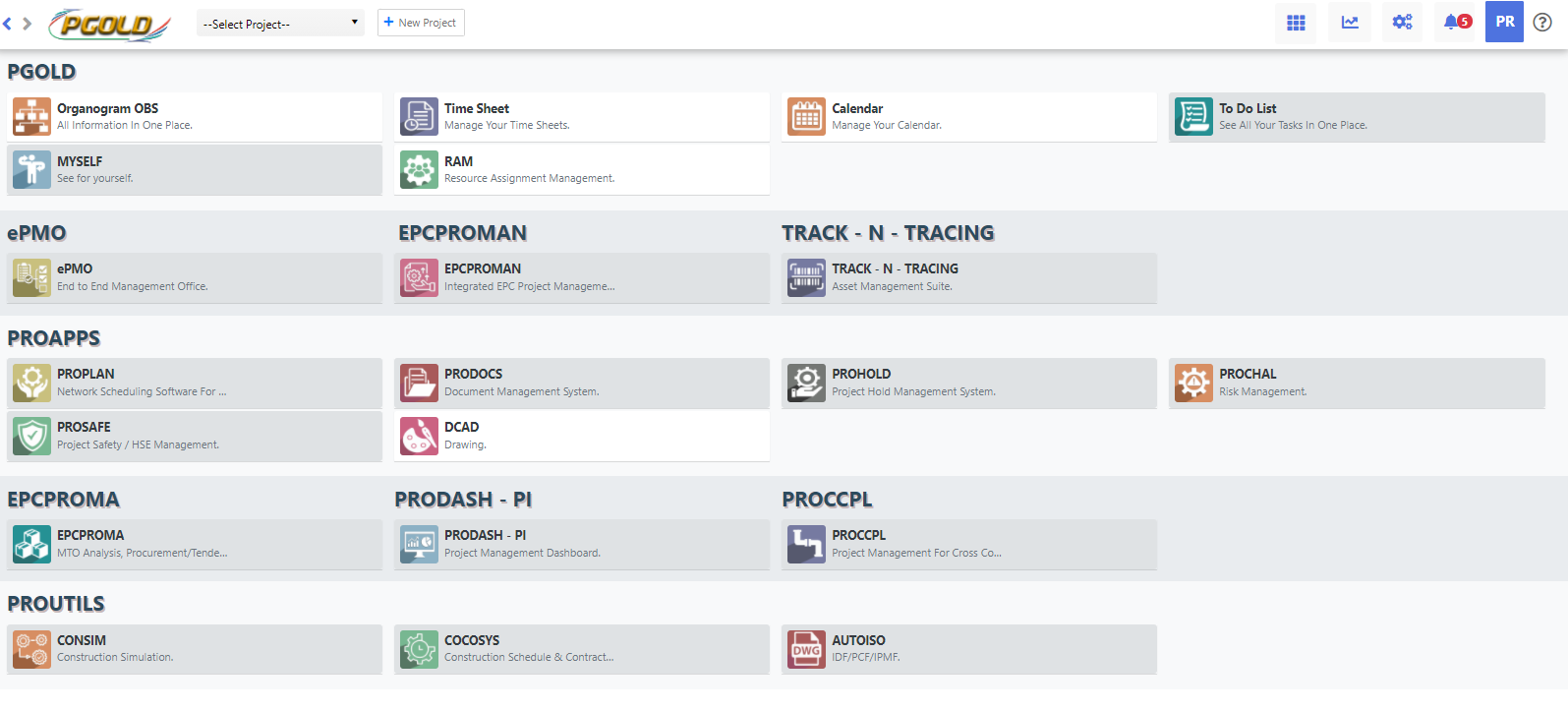Image resolution: width=1568 pixels, height=711 pixels.
Task: Open the PROCCPL pipe icon
Action: pyautogui.click(x=806, y=544)
